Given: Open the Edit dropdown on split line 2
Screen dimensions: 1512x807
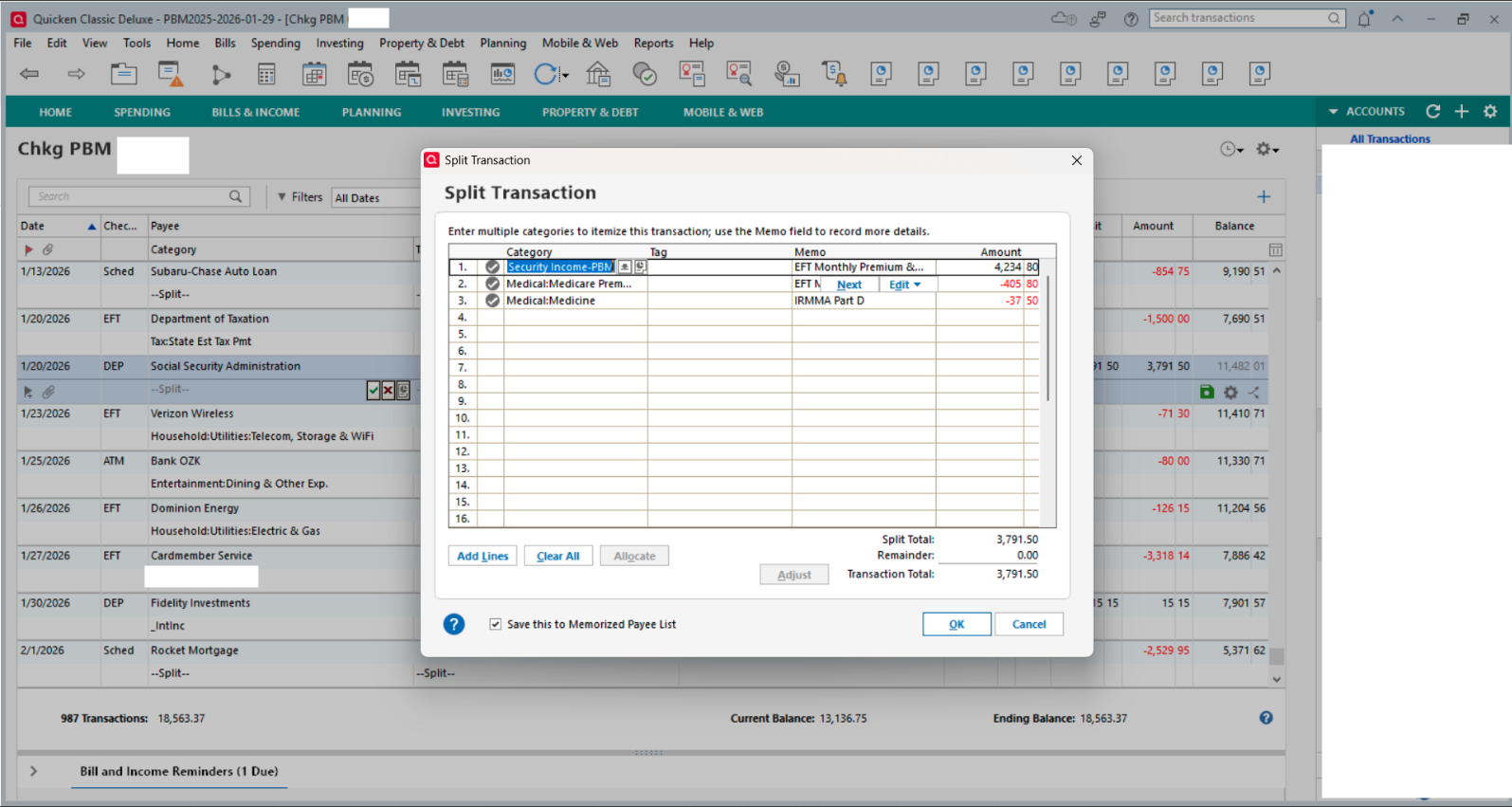Looking at the screenshot, I should coord(905,284).
